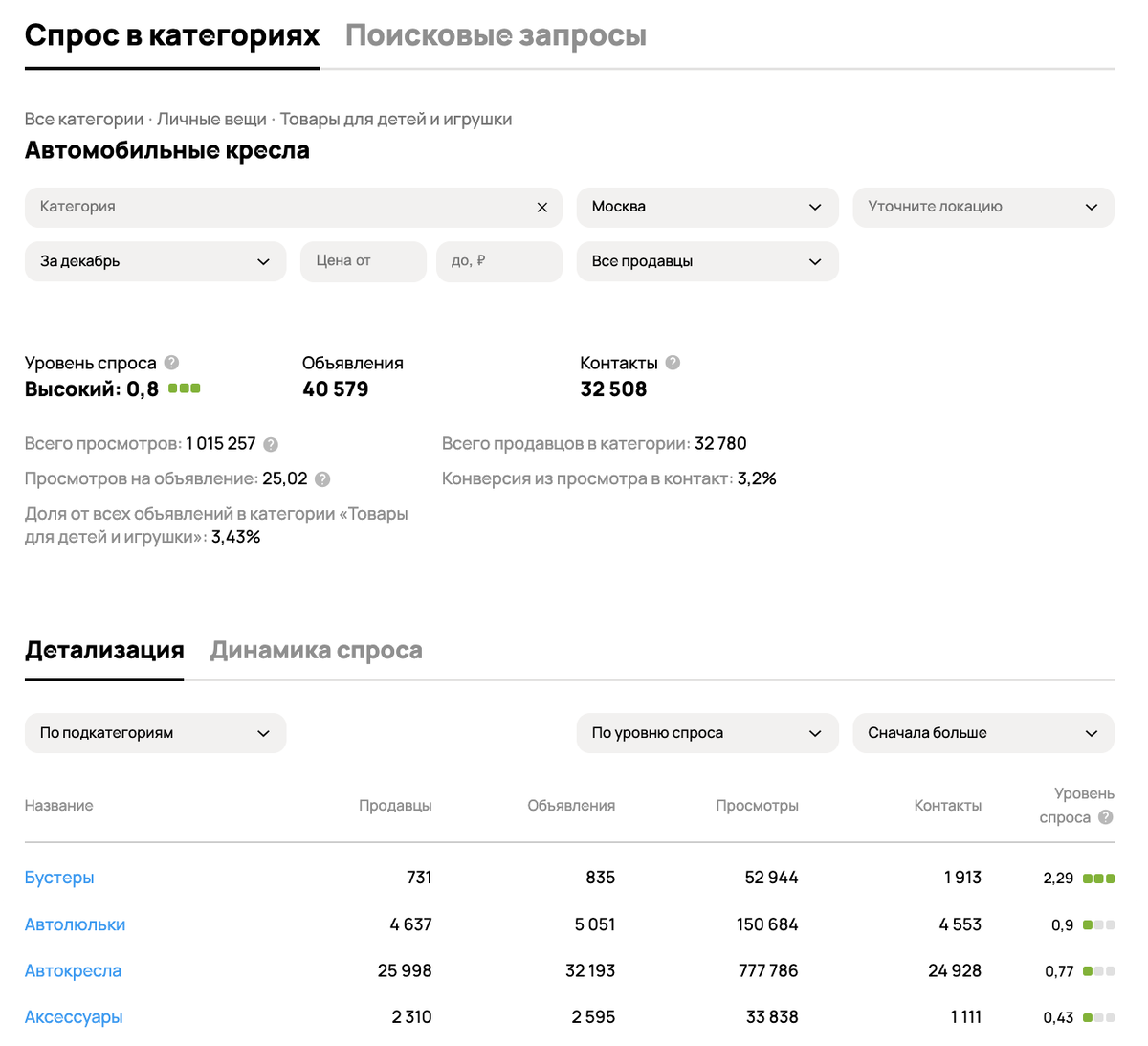Open the Аксессуары subcategory

[x=74, y=1016]
